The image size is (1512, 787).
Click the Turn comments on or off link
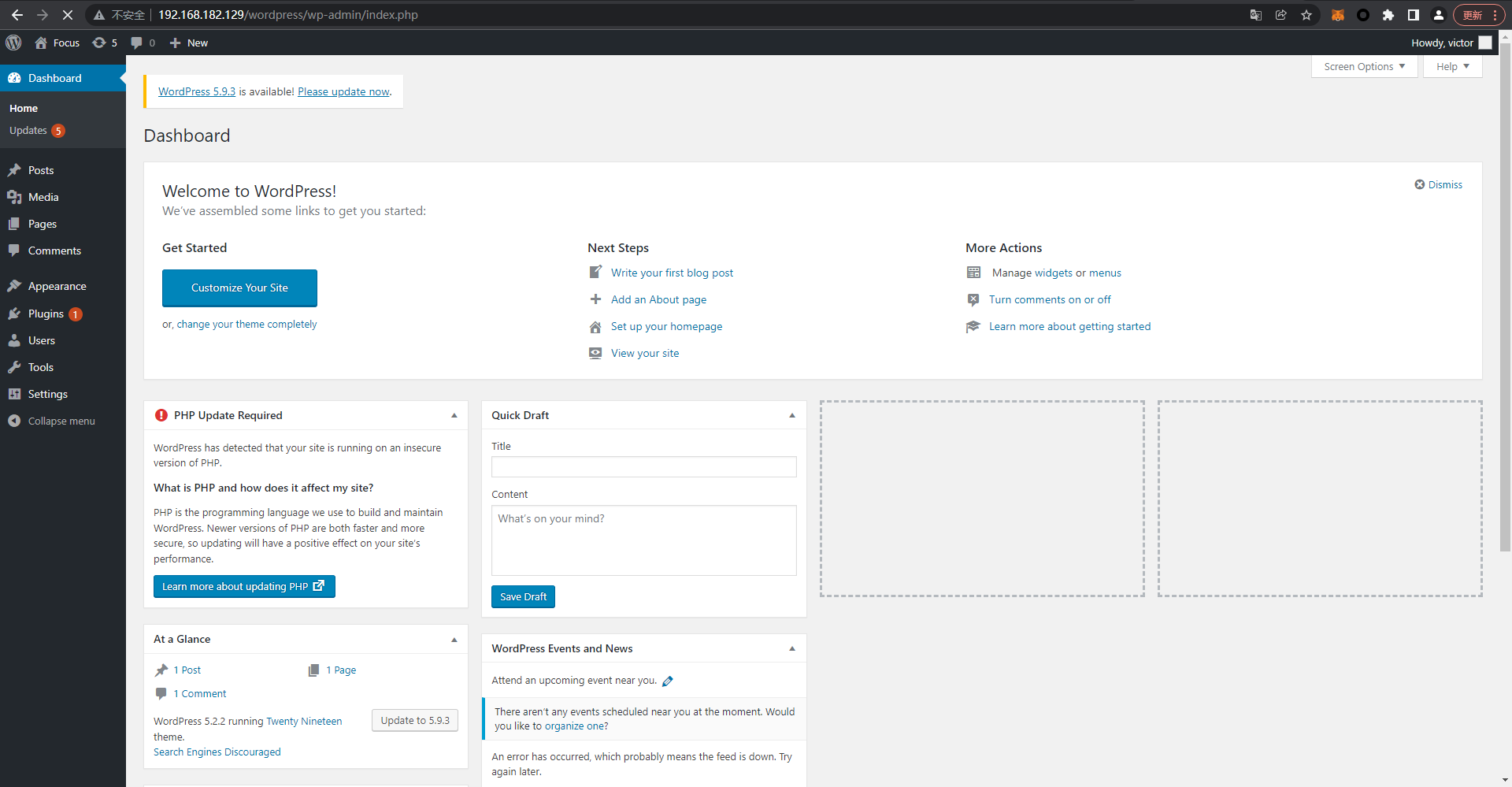pyautogui.click(x=1050, y=299)
